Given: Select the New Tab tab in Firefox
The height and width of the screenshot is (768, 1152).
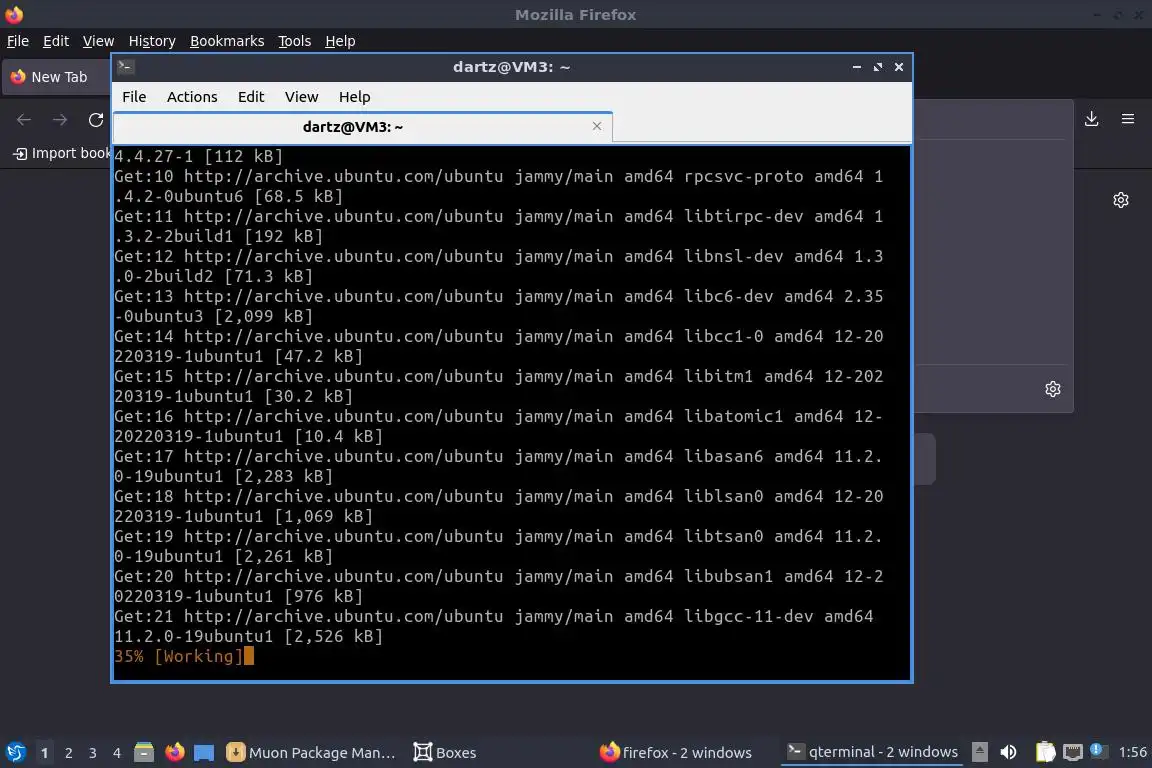Looking at the screenshot, I should pos(57,77).
